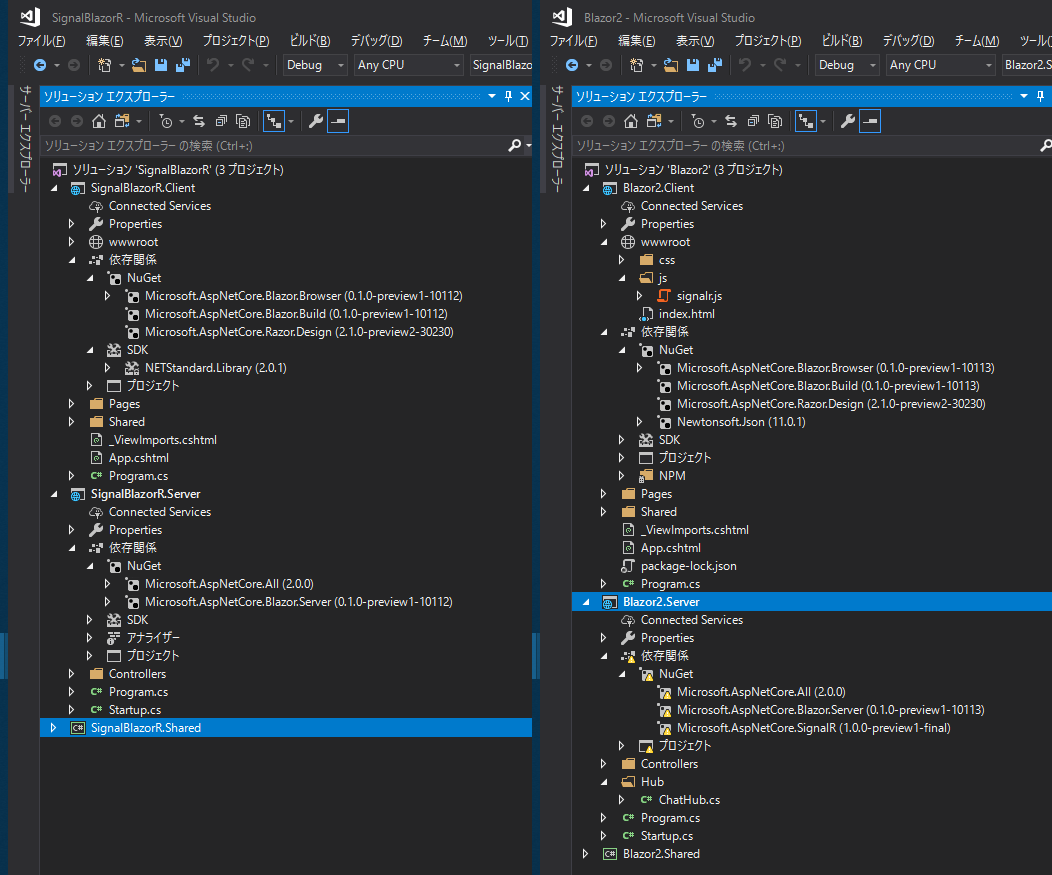Select the Home icon in Solution Explorer toolbar
The height and width of the screenshot is (875, 1052).
point(99,120)
